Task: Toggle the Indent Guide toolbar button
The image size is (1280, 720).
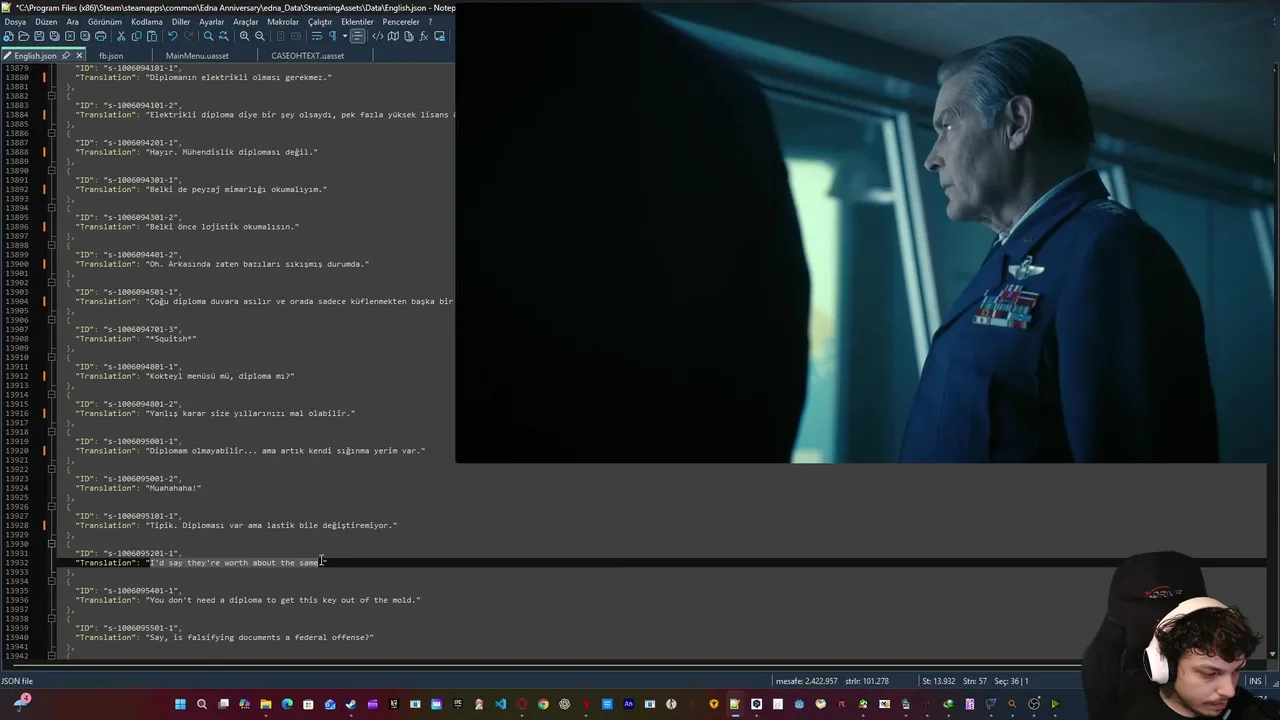Action: coord(357,36)
